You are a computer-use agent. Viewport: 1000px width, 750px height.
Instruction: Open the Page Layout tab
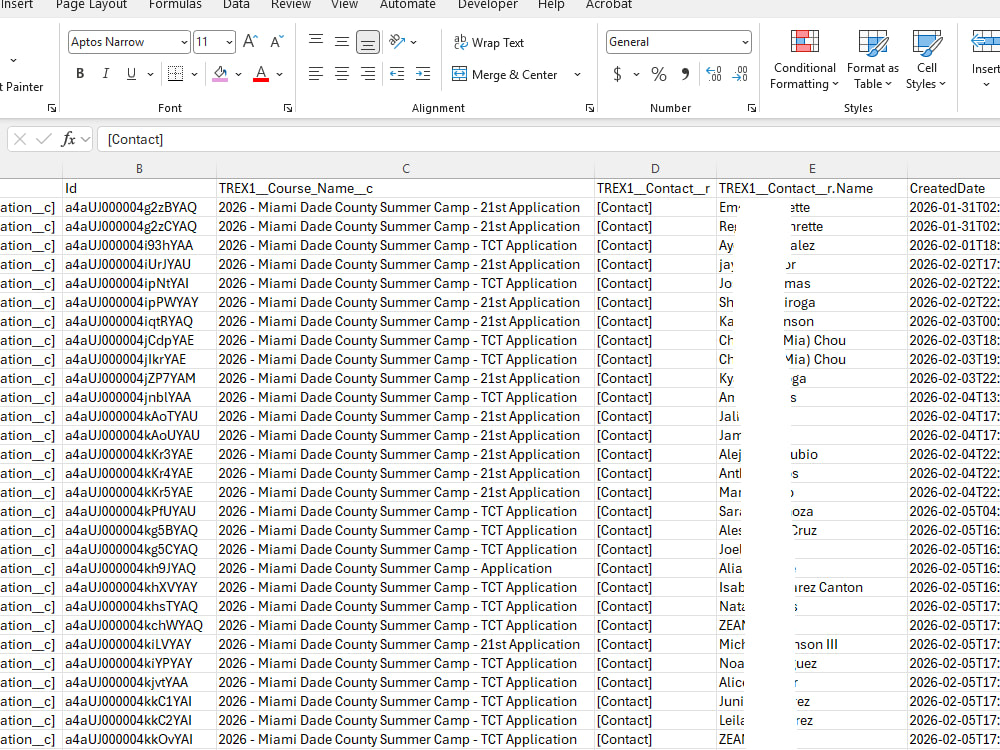pos(91,4)
